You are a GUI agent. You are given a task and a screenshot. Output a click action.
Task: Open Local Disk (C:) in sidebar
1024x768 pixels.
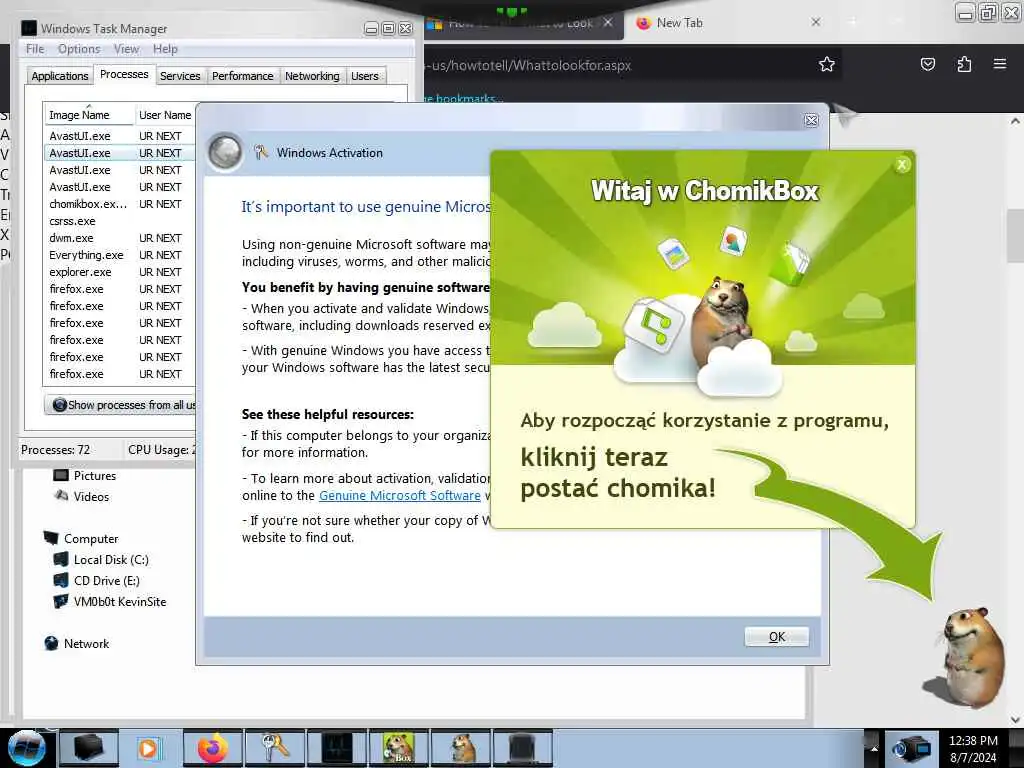tap(101, 560)
